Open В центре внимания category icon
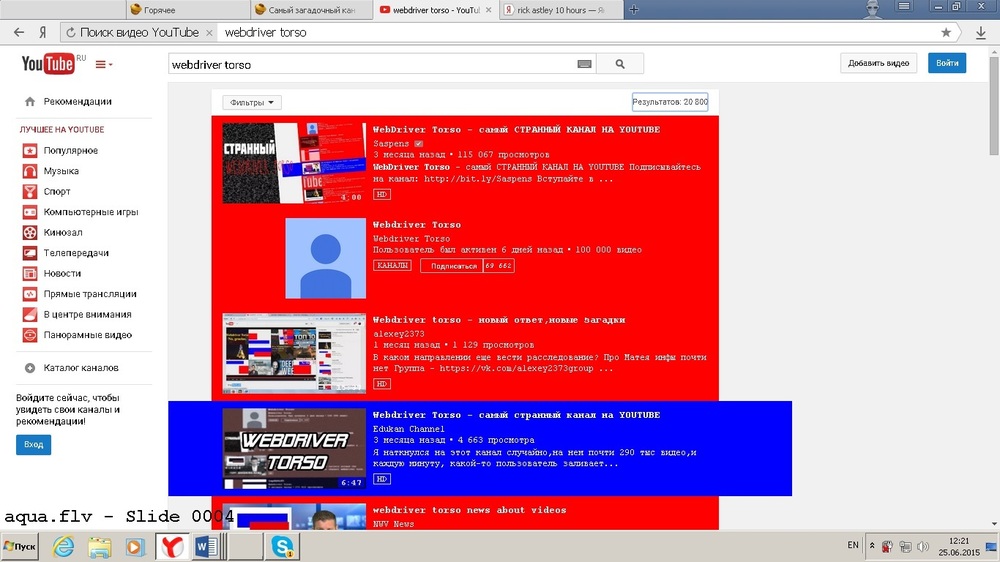The height and width of the screenshot is (562, 1000). (30, 314)
